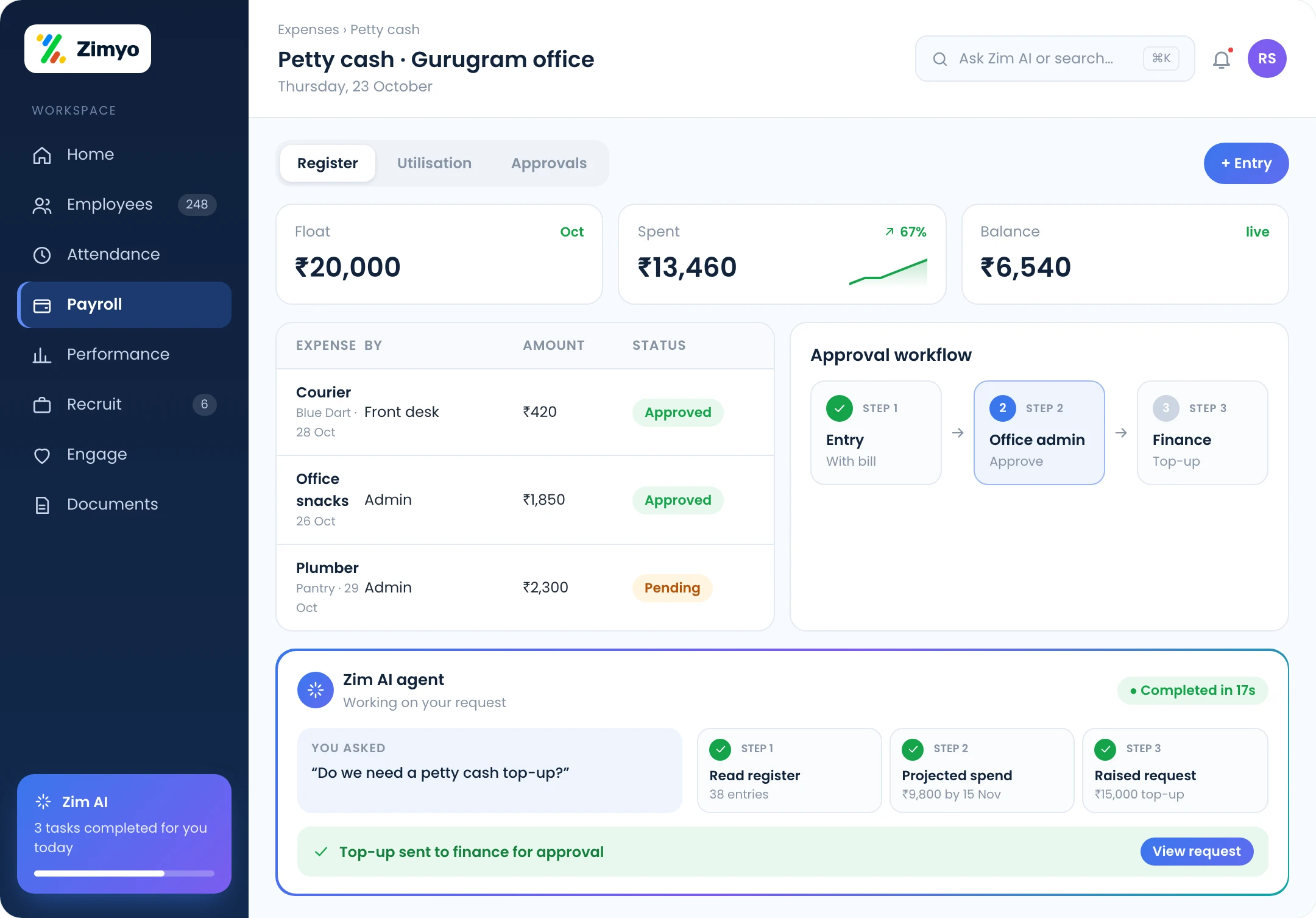The image size is (1316, 918).
Task: Click the View request button
Action: 1197,852
